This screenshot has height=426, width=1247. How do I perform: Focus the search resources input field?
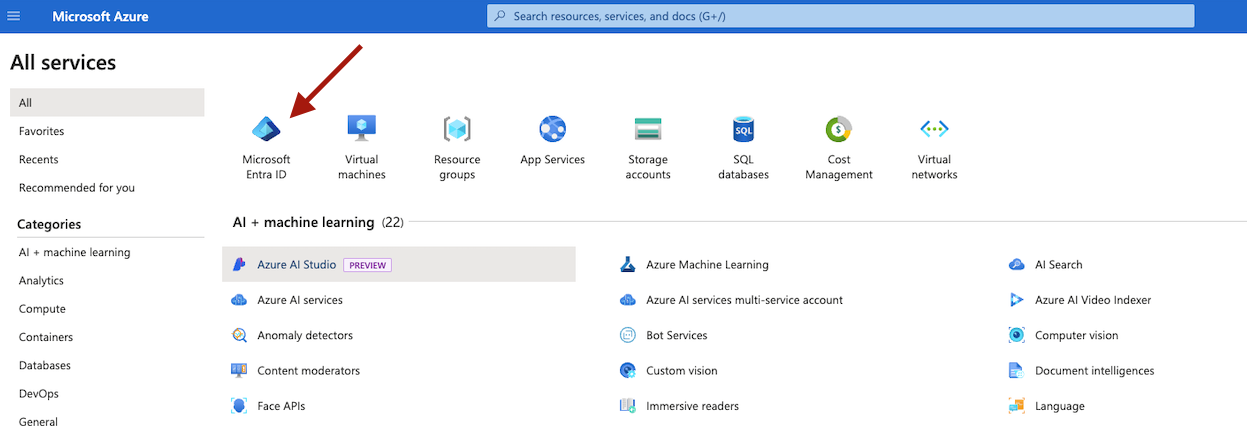[840, 16]
